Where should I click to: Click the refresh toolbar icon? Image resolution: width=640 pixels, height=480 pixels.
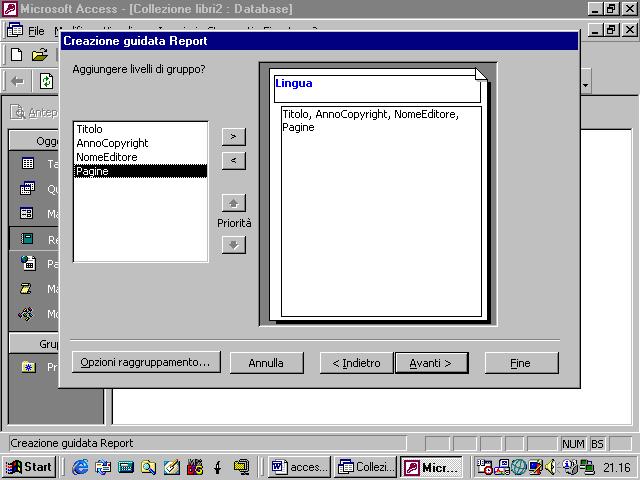(47, 81)
